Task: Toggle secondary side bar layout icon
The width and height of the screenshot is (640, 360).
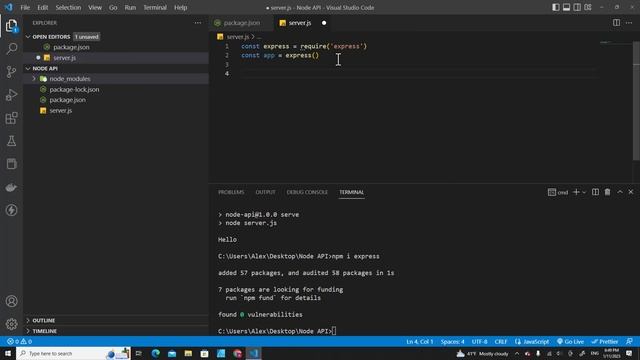Action: 577,7
